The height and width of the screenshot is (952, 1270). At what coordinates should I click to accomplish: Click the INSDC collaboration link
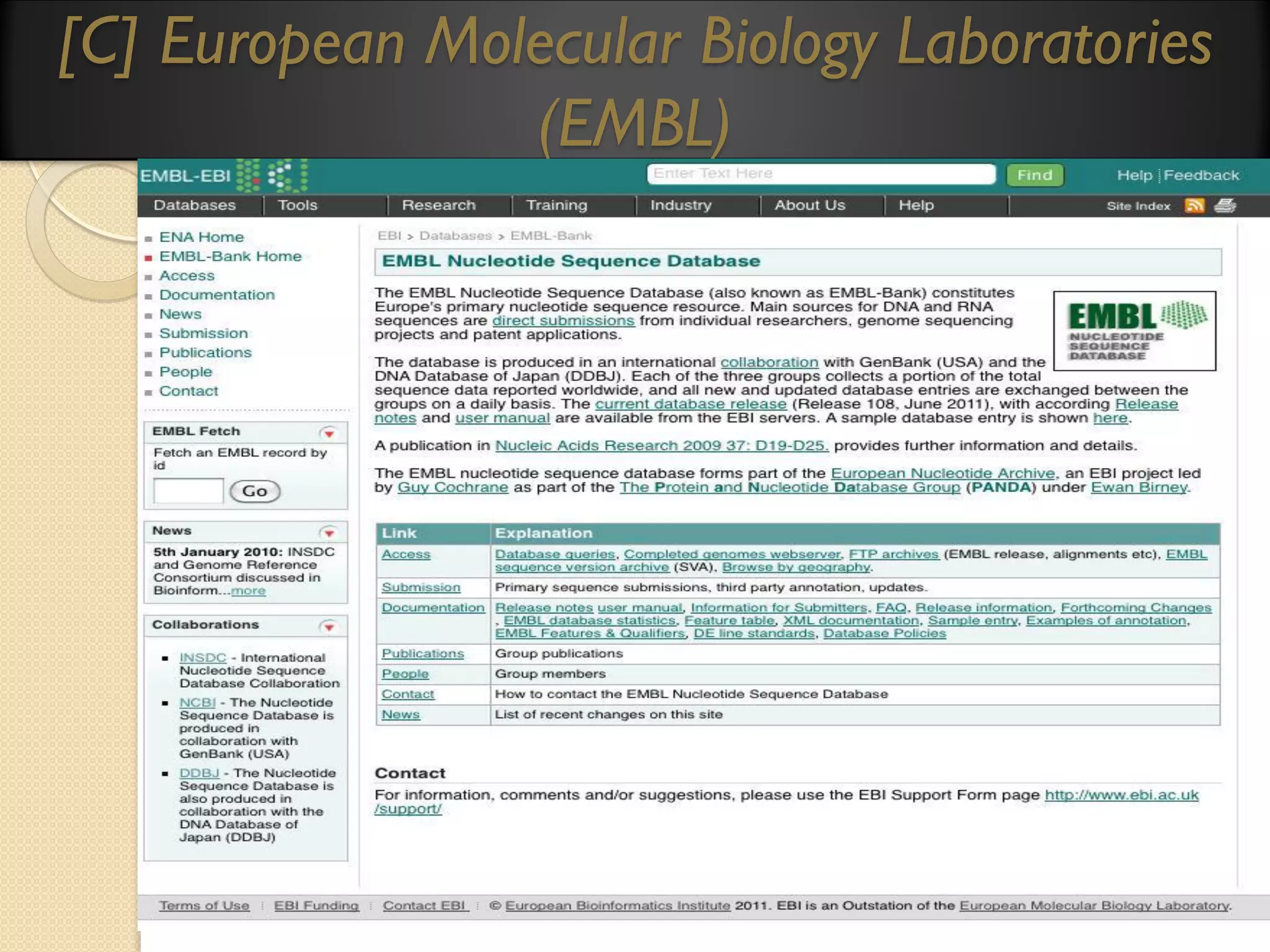coord(202,658)
